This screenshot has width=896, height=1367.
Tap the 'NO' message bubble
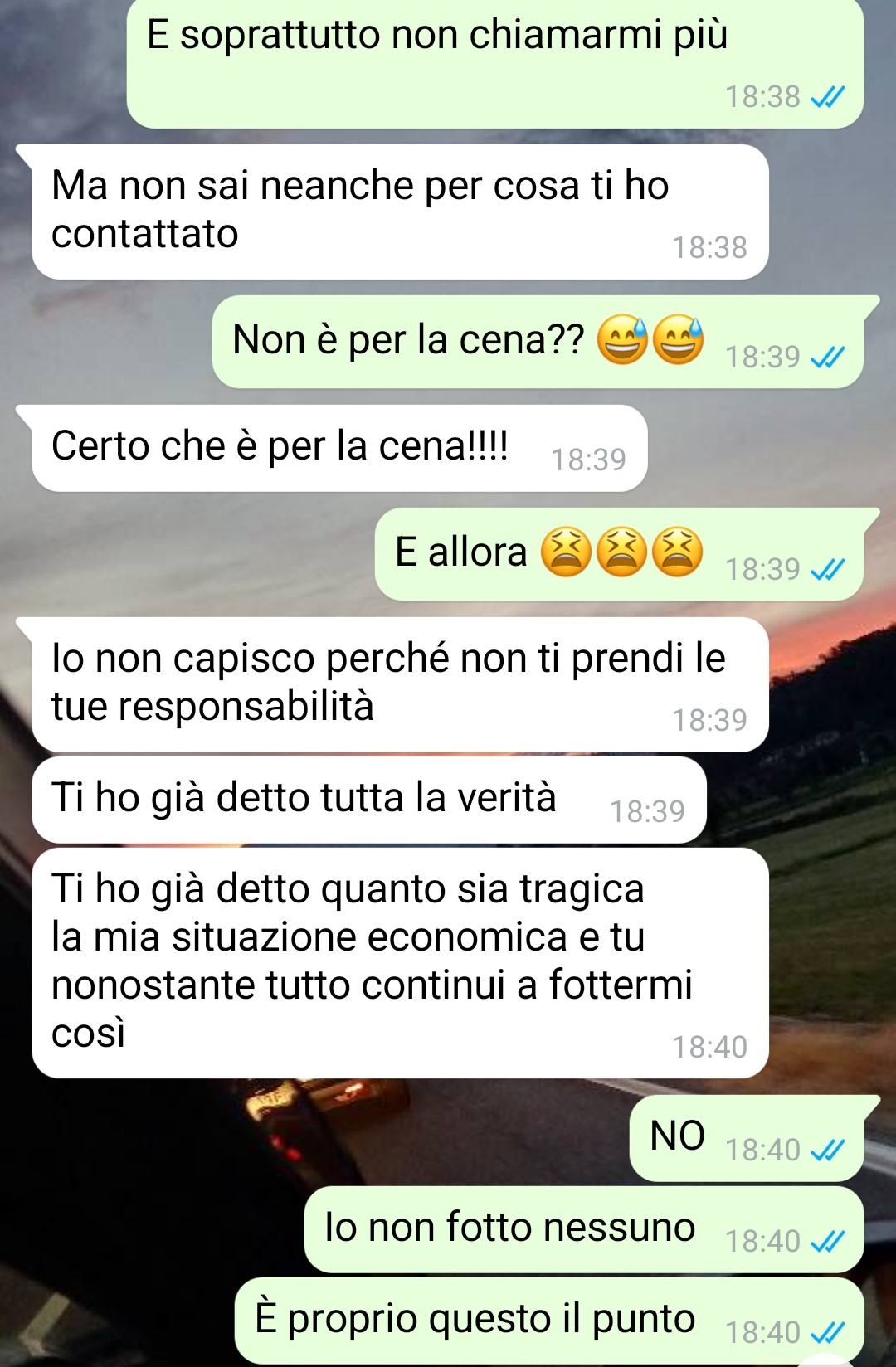click(x=747, y=1138)
